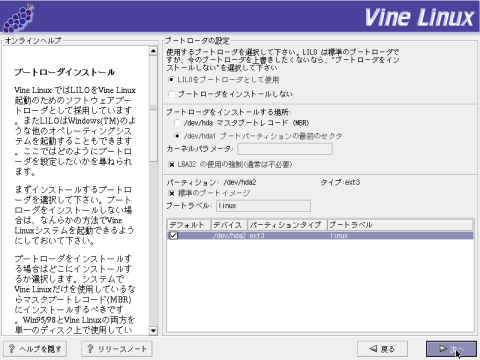Screen dimensions: 480x360
Task: Click help panel scrollbar down arrow
Action: click(153, 331)
